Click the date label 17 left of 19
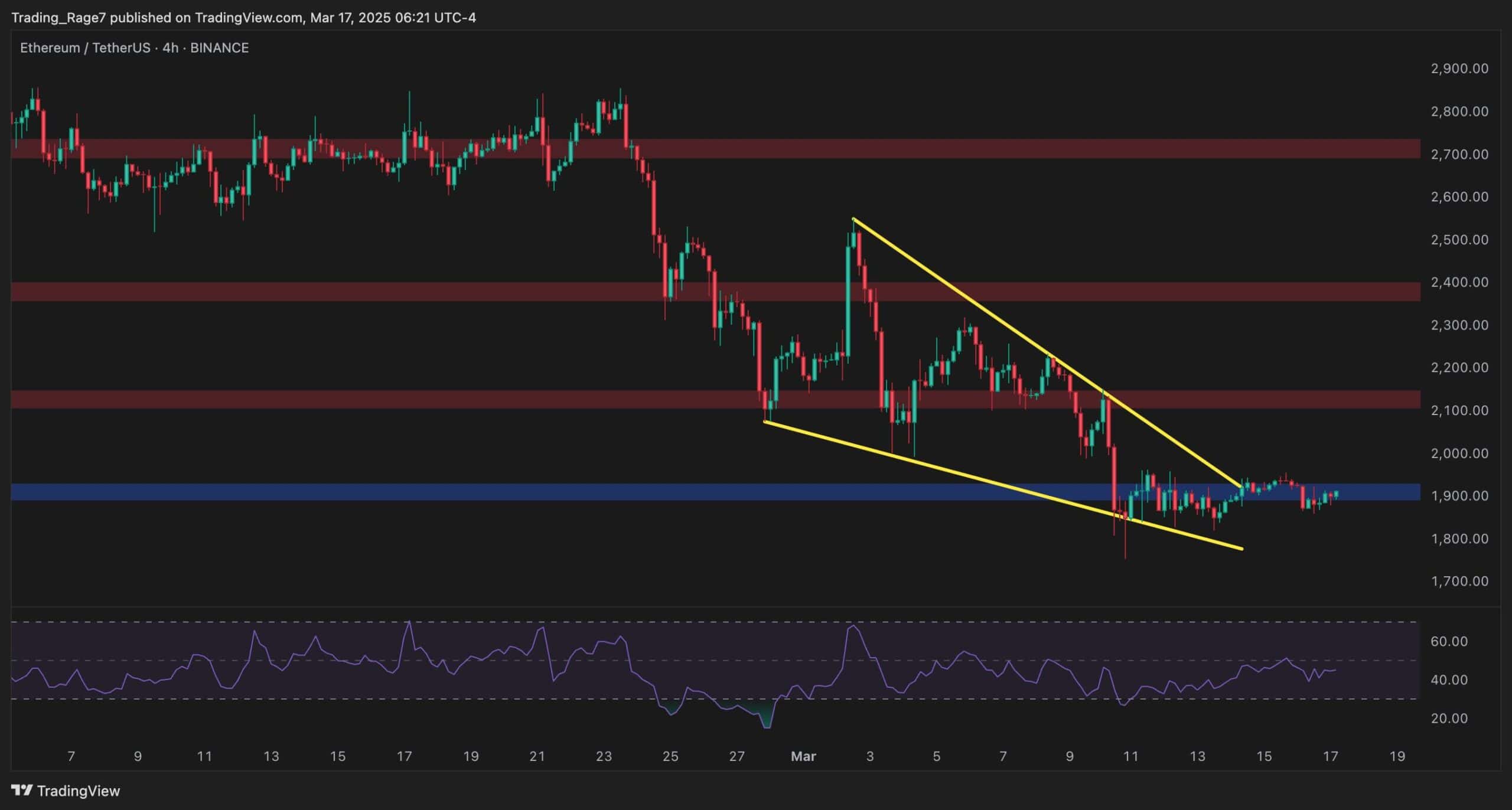 click(x=404, y=756)
